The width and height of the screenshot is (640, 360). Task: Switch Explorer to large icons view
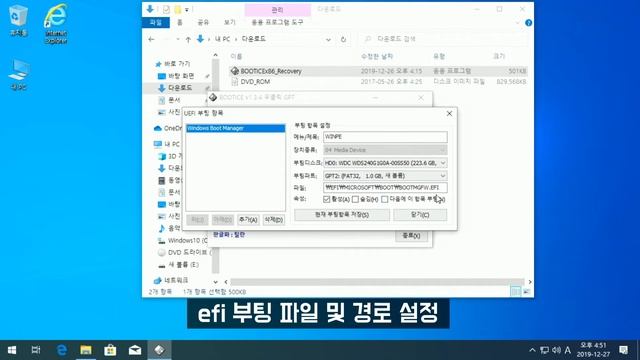(526, 291)
